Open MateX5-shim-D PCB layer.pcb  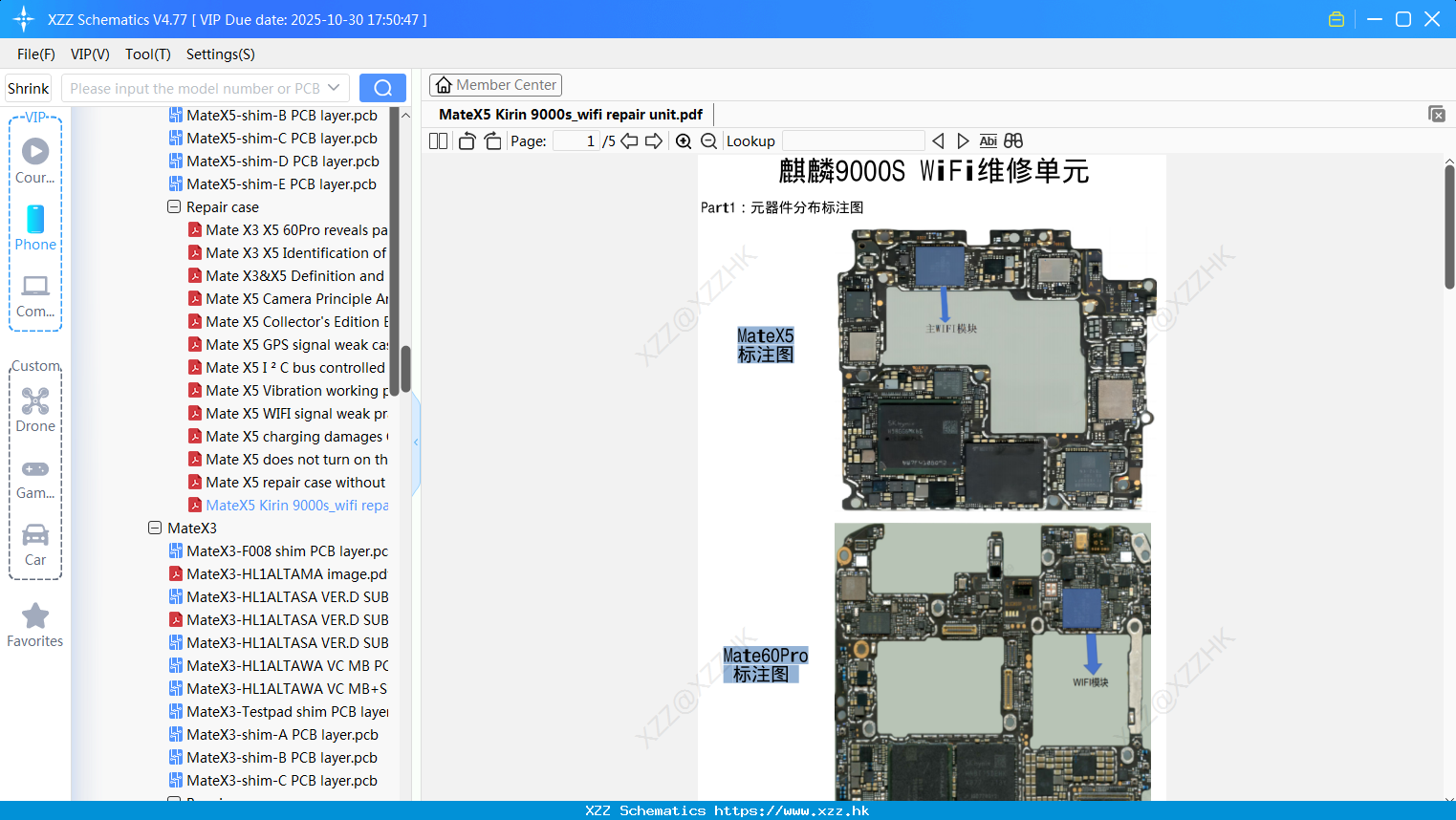tap(283, 162)
